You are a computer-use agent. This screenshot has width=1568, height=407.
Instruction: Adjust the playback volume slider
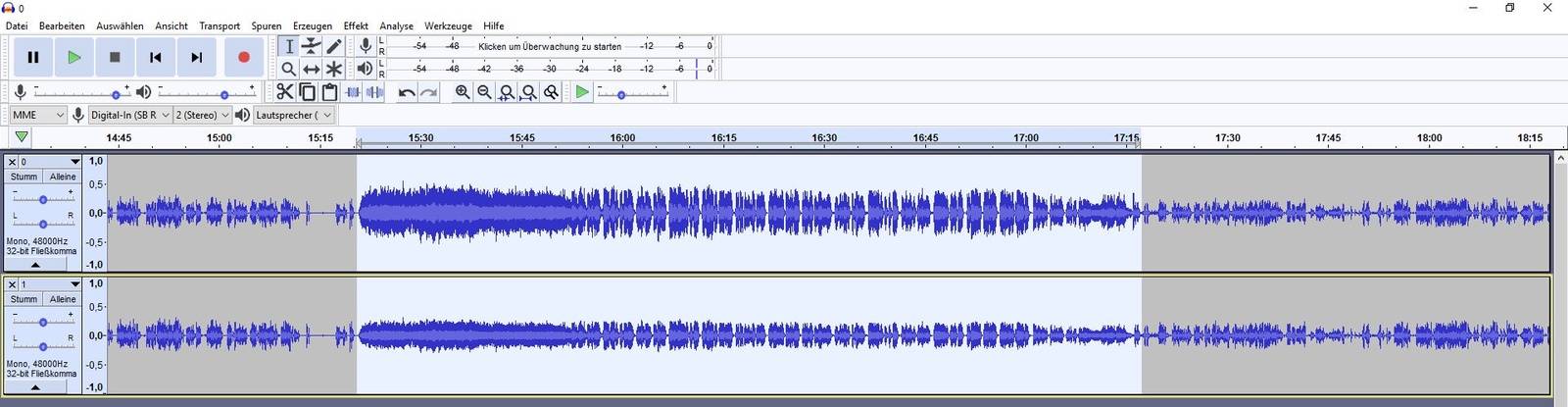click(206, 93)
